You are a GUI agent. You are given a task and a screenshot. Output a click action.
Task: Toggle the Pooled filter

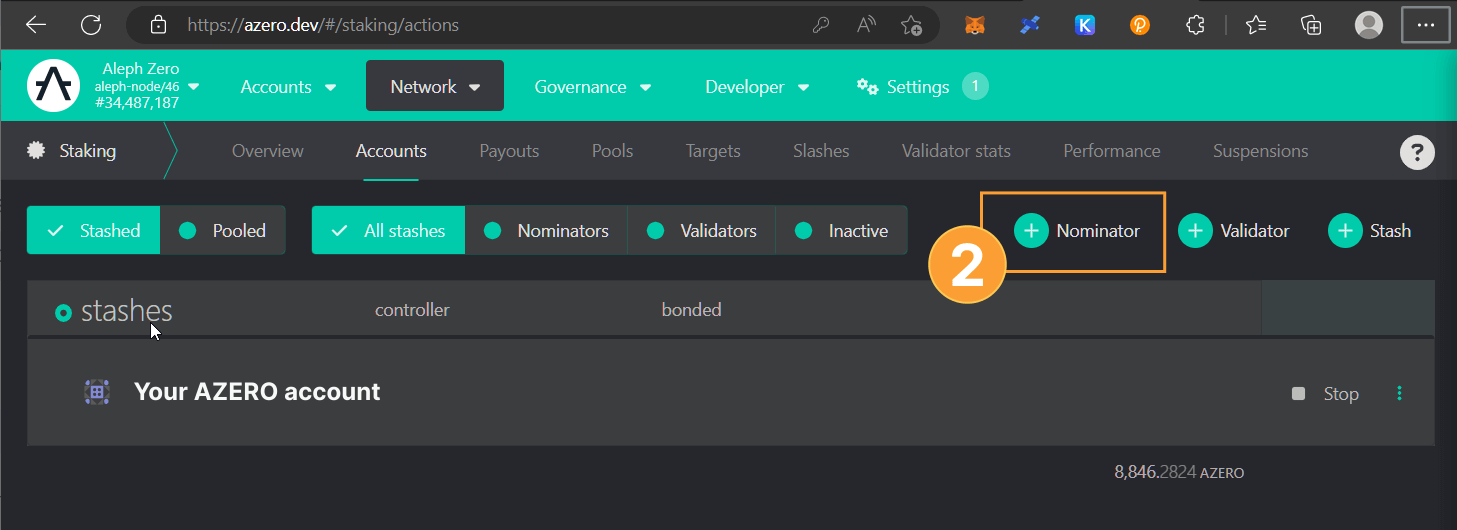point(223,230)
